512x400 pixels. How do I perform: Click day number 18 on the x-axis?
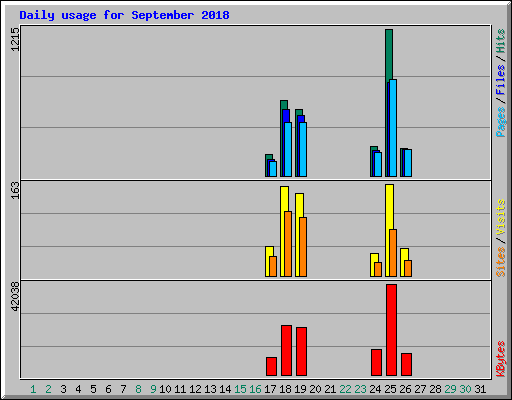(x=285, y=389)
